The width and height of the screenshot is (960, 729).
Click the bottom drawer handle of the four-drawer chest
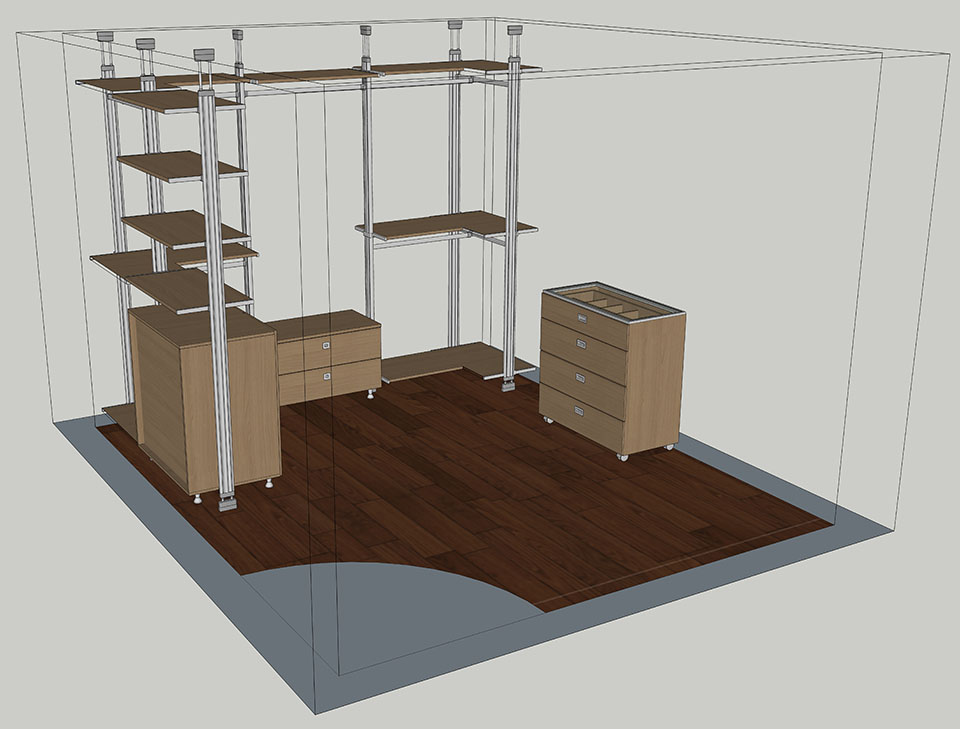(x=579, y=411)
